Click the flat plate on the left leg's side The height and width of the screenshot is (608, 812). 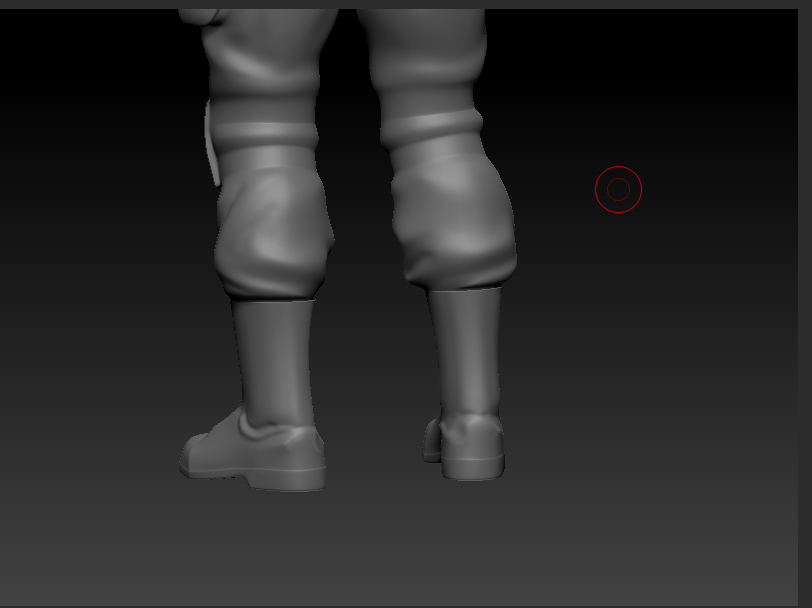coord(212,143)
